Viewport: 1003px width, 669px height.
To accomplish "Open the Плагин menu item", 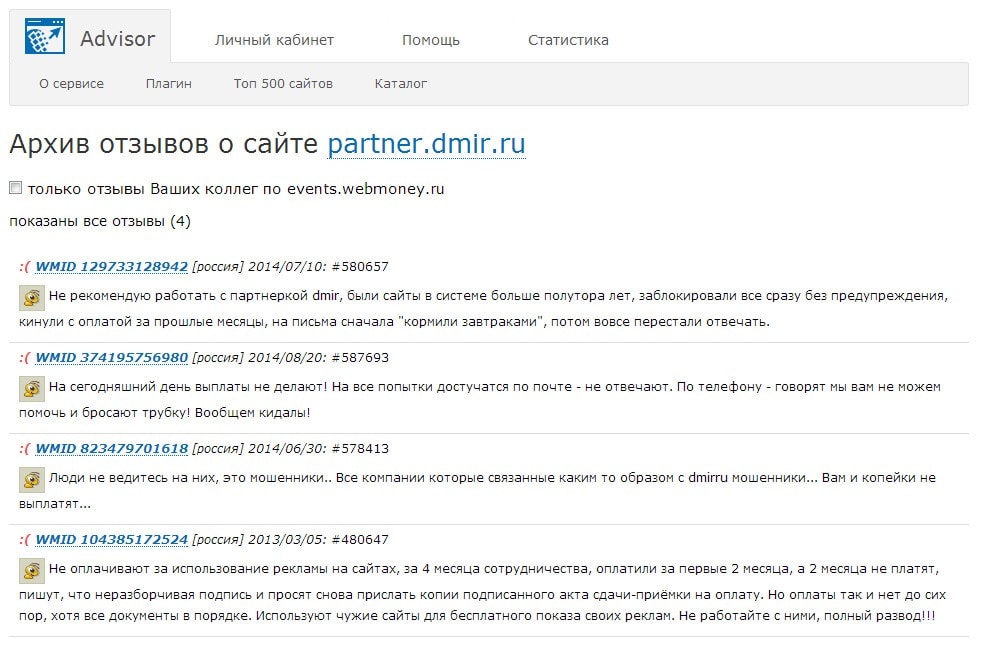I will (x=168, y=84).
